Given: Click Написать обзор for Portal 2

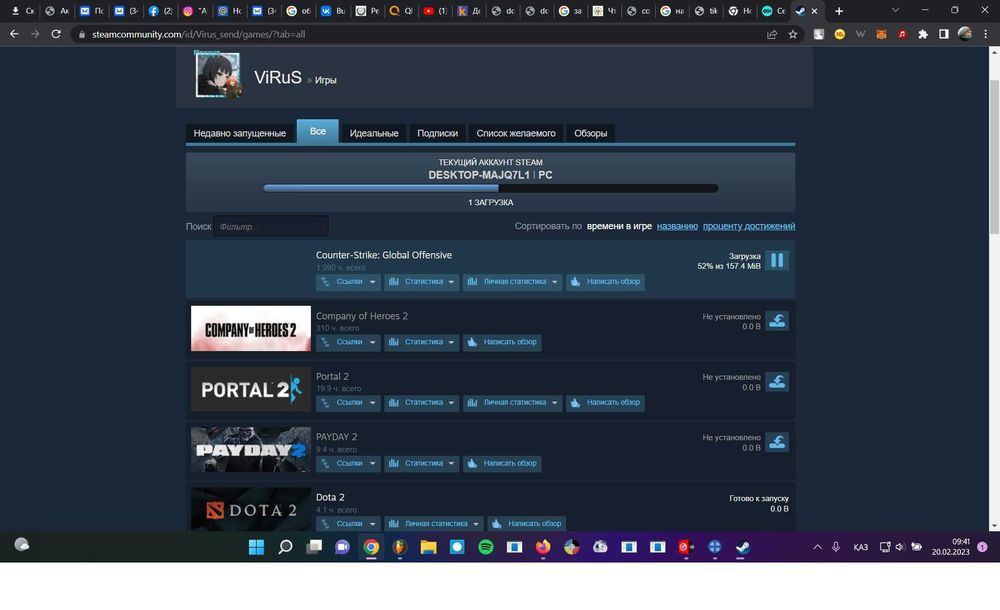Looking at the screenshot, I should pyautogui.click(x=605, y=403).
